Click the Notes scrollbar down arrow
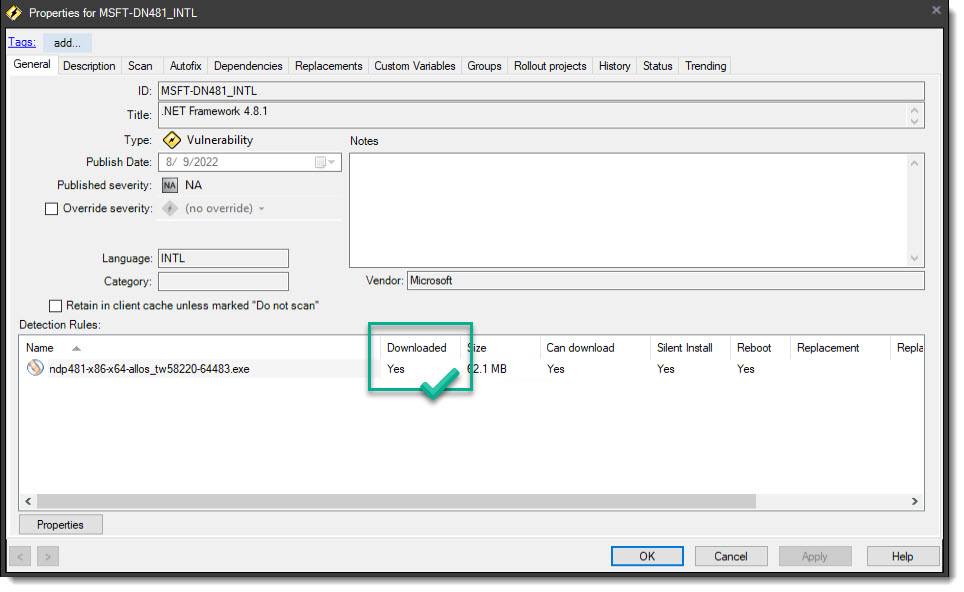Image resolution: width=964 pixels, height=592 pixels. click(913, 257)
